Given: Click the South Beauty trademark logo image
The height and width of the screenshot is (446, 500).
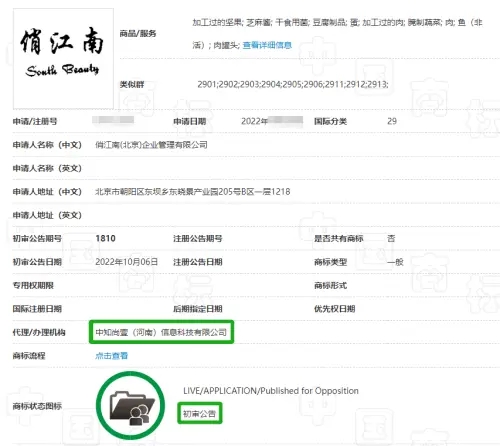Looking at the screenshot, I should tap(63, 59).
